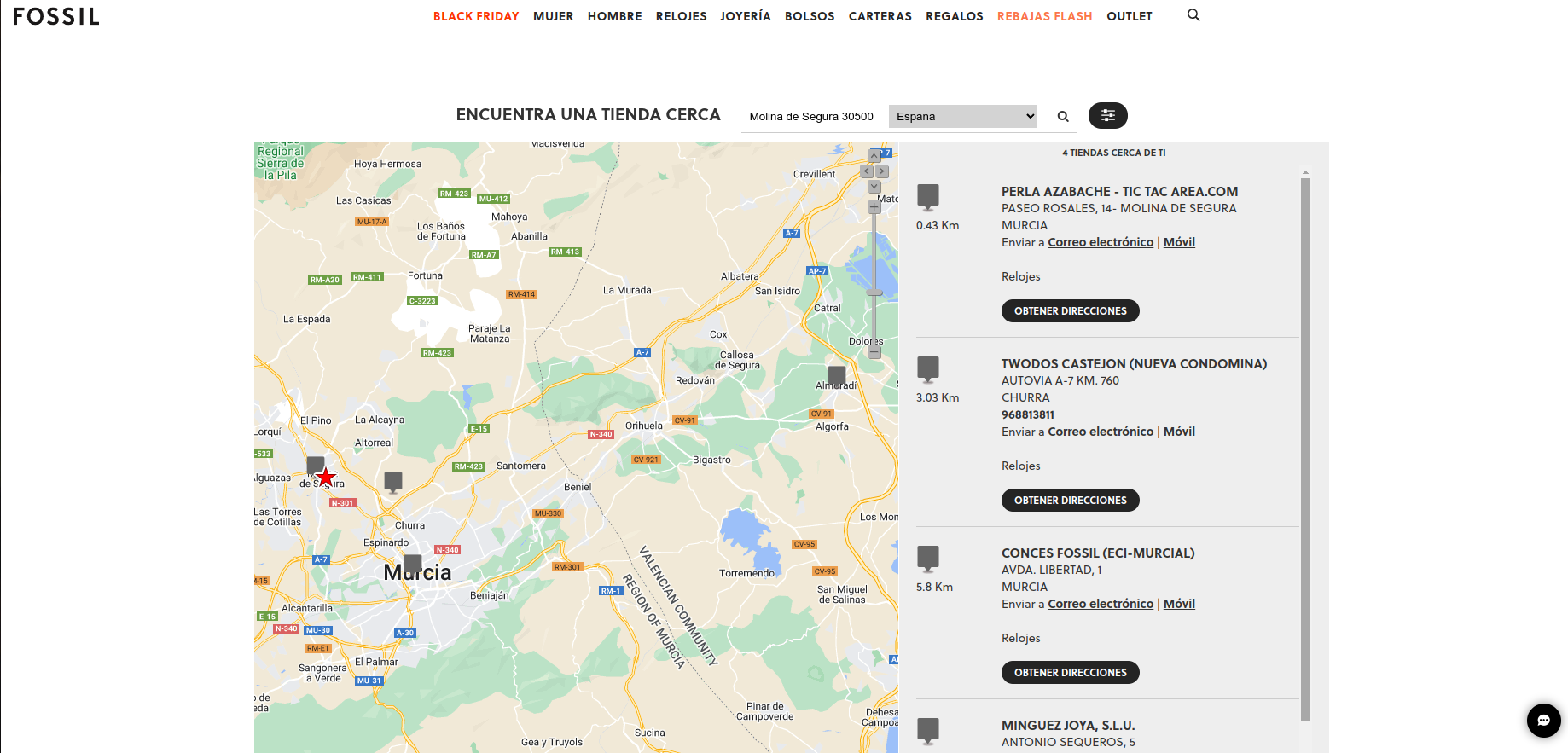Click the 3.03 Km distance label
This screenshot has height=753, width=1568.
coord(938,397)
